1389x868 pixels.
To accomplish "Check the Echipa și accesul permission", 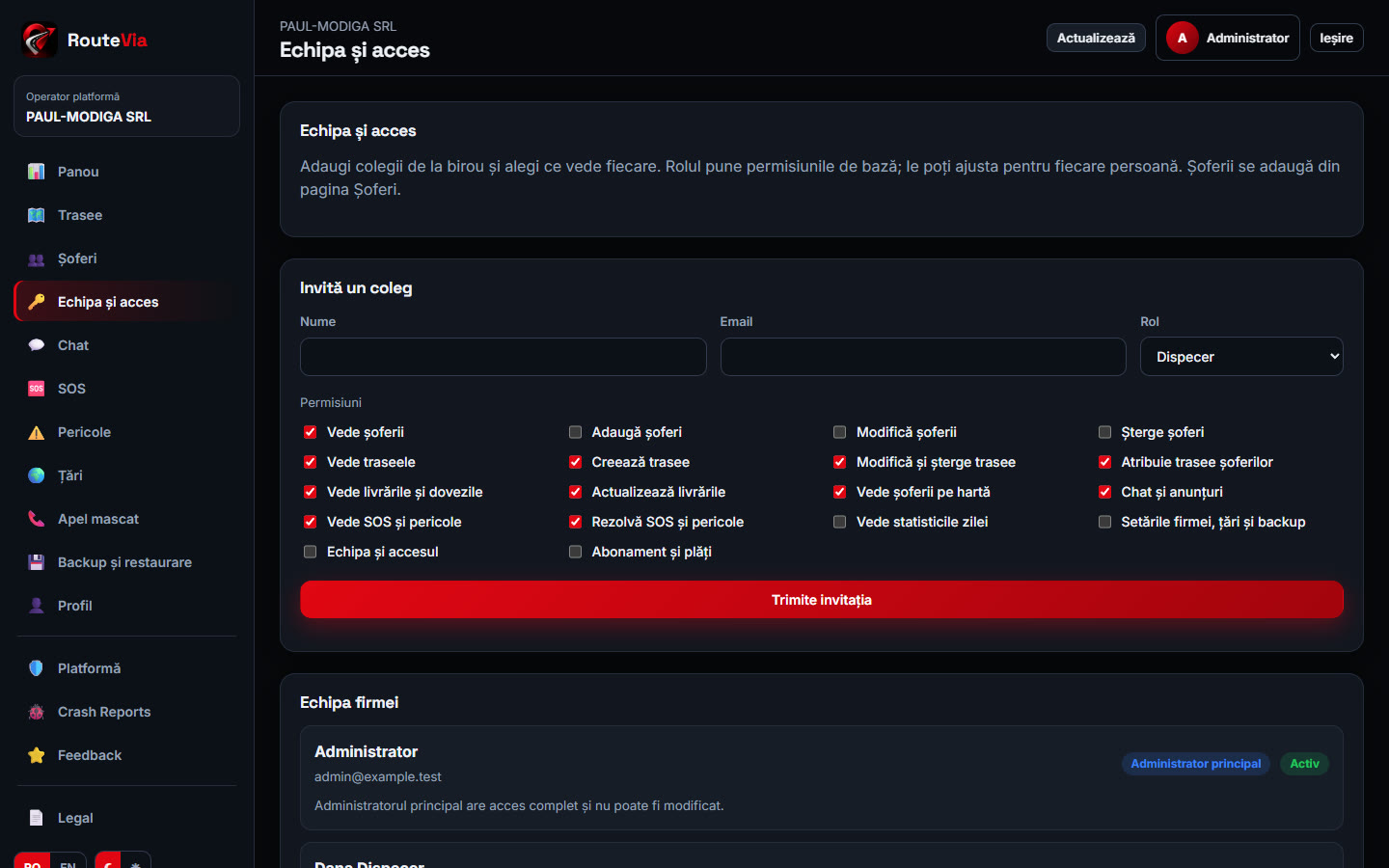I will tap(310, 552).
